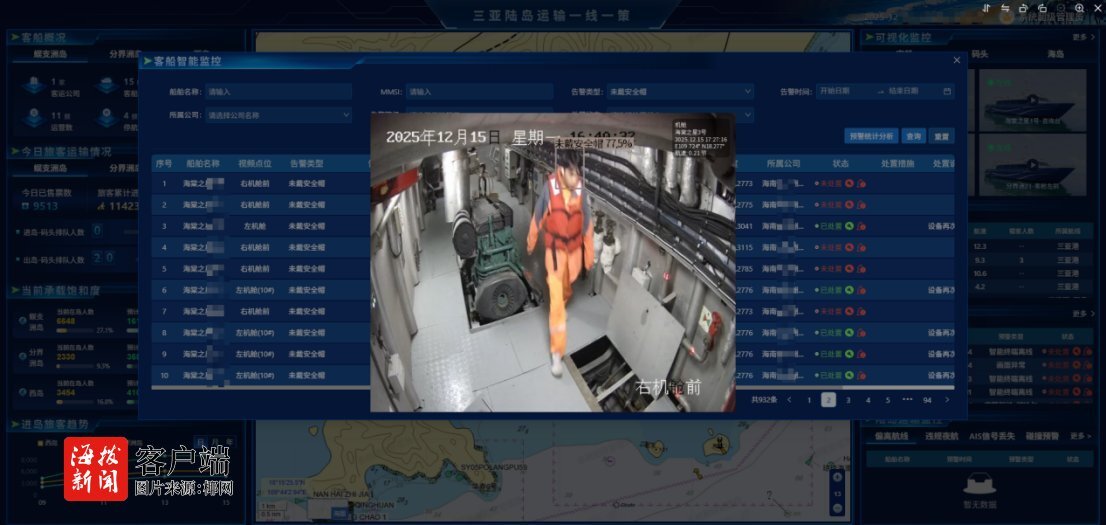Screen dimensions: 1106x525
Task: Switch to the 海岛 tab
Action: [1055, 54]
